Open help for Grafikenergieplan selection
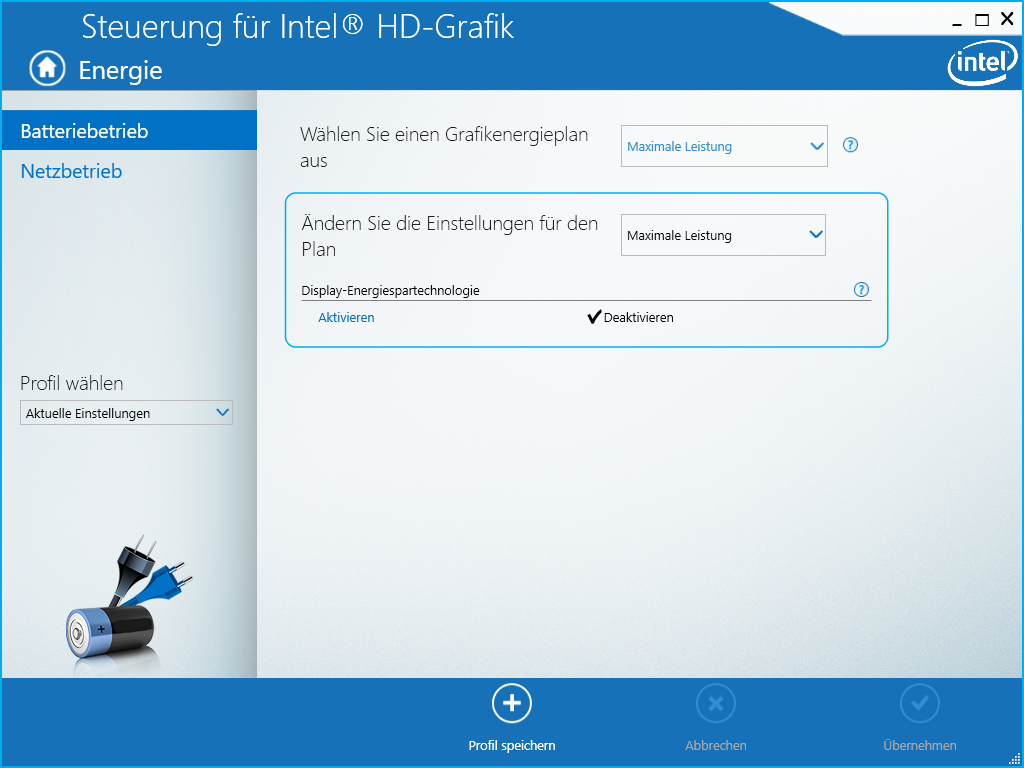 click(850, 145)
